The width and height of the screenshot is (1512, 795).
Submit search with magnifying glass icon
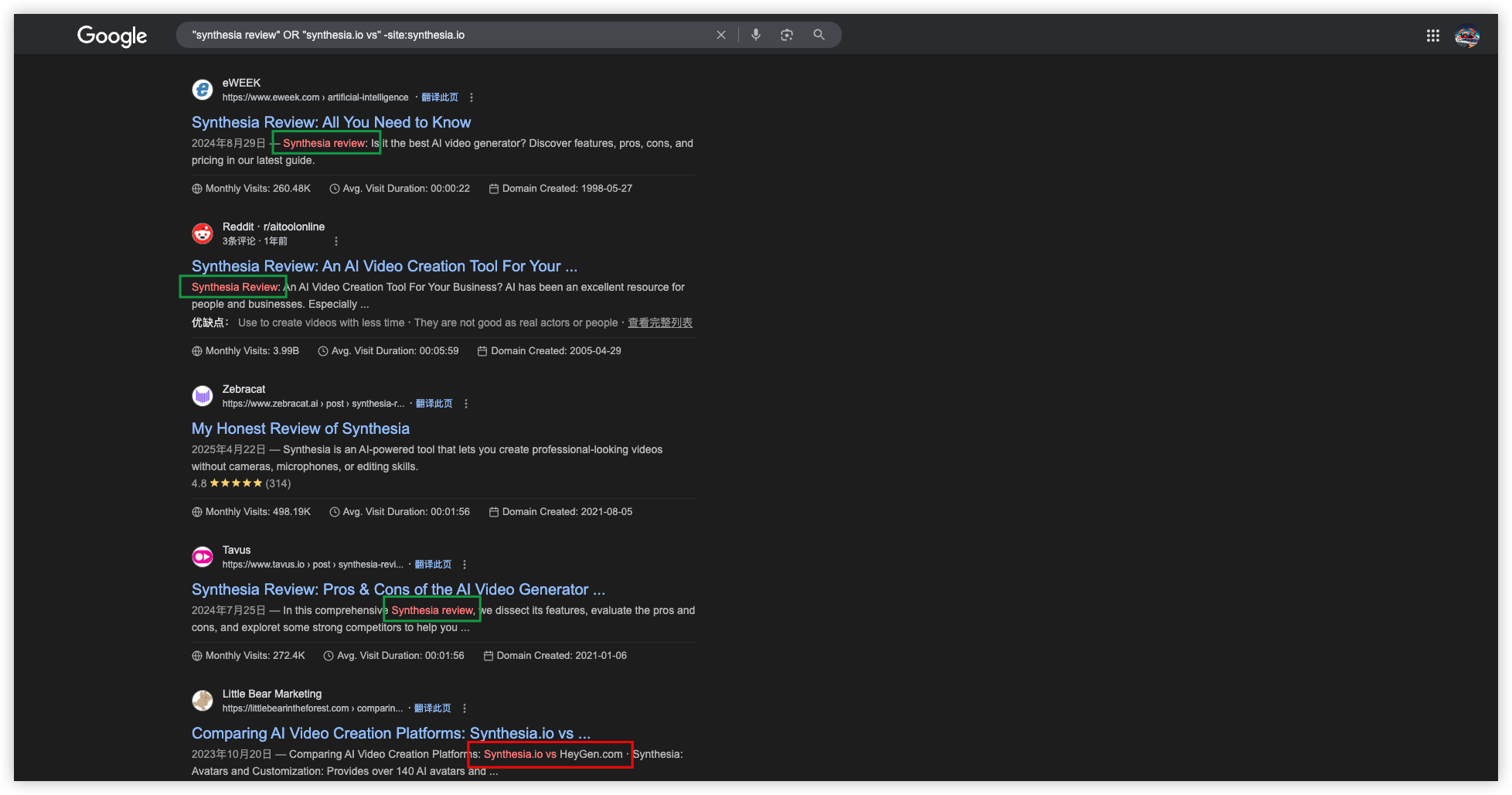point(819,35)
